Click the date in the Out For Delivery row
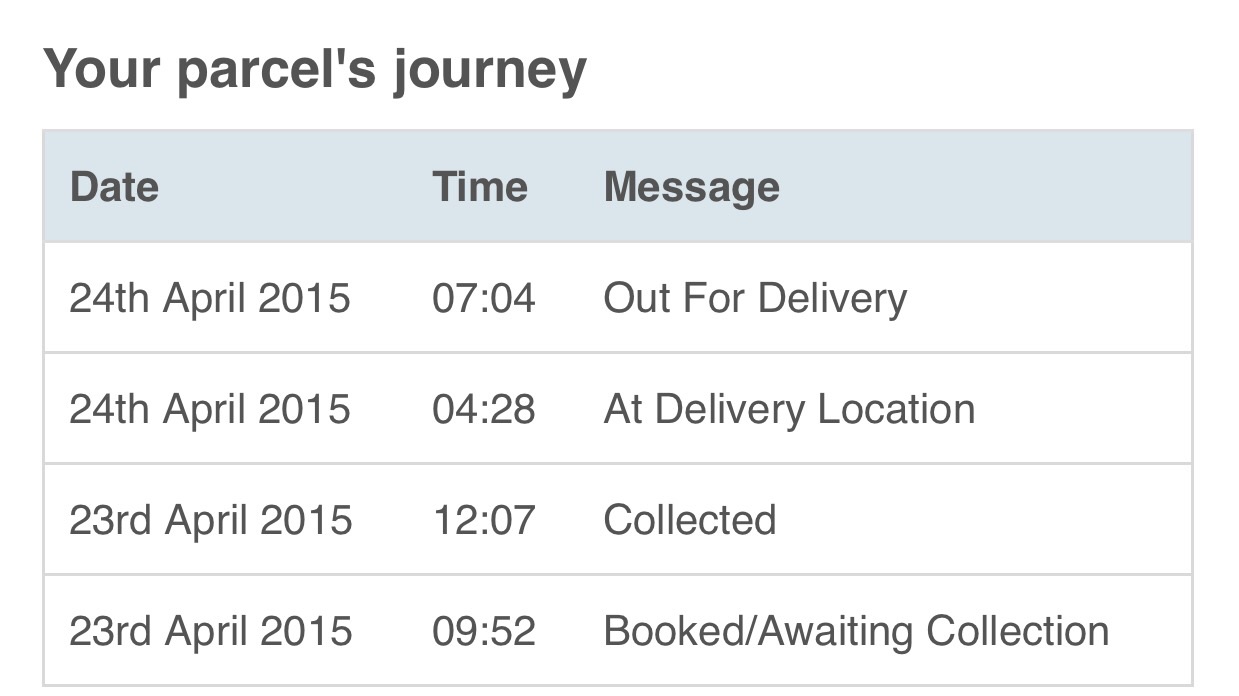Image resolution: width=1239 pixels, height=696 pixels. [x=210, y=298]
